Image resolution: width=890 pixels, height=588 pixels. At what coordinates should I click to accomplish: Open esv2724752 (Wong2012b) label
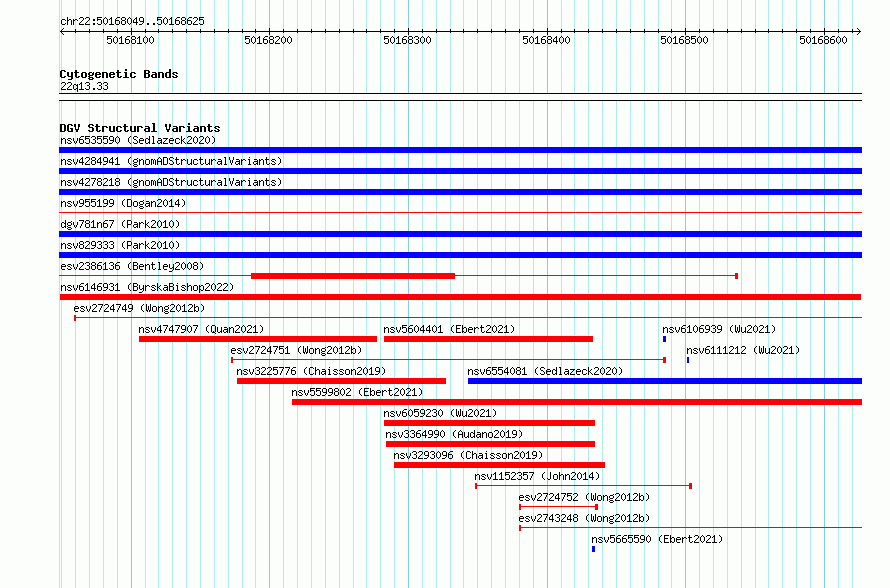point(584,497)
